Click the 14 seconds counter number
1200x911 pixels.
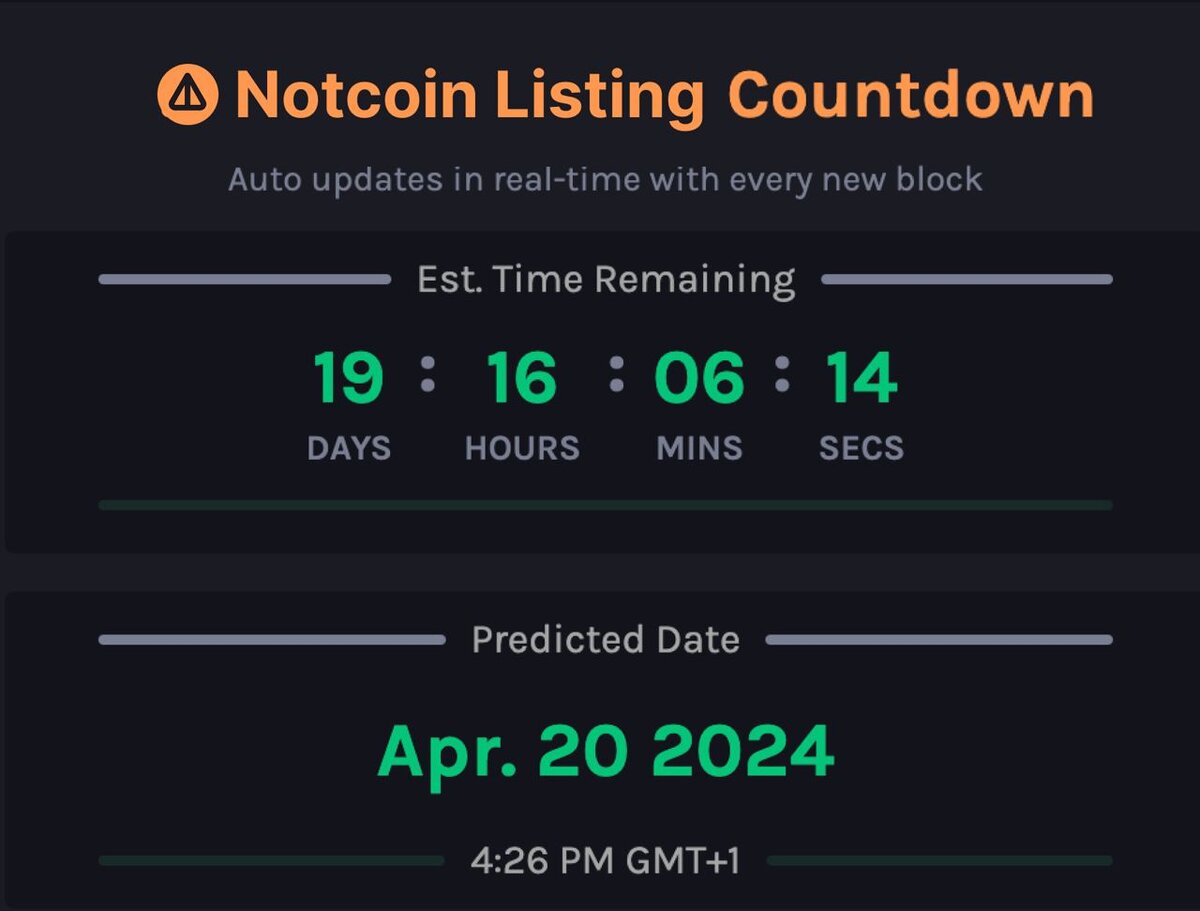(x=861, y=379)
